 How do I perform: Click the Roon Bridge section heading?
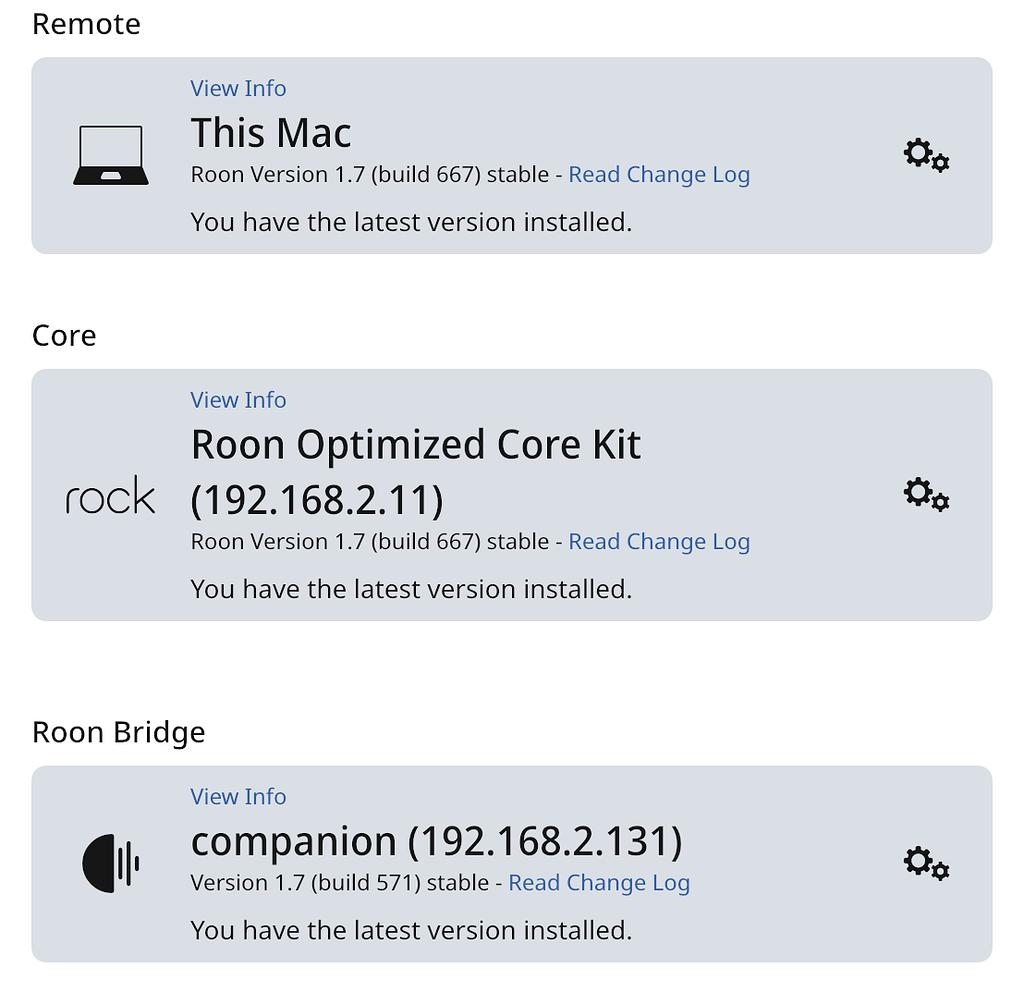(119, 732)
